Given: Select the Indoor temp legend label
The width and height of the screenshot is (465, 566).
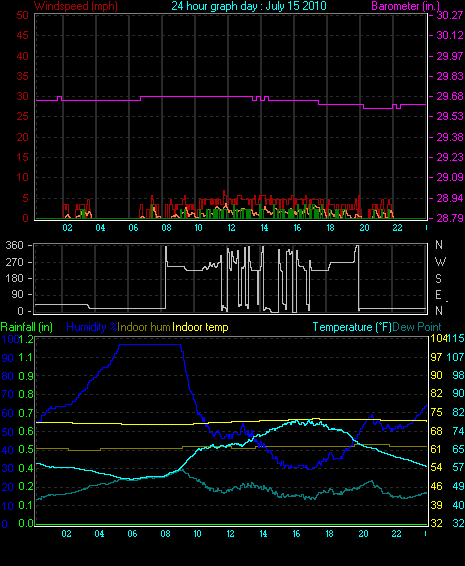Looking at the screenshot, I should pos(200,327).
